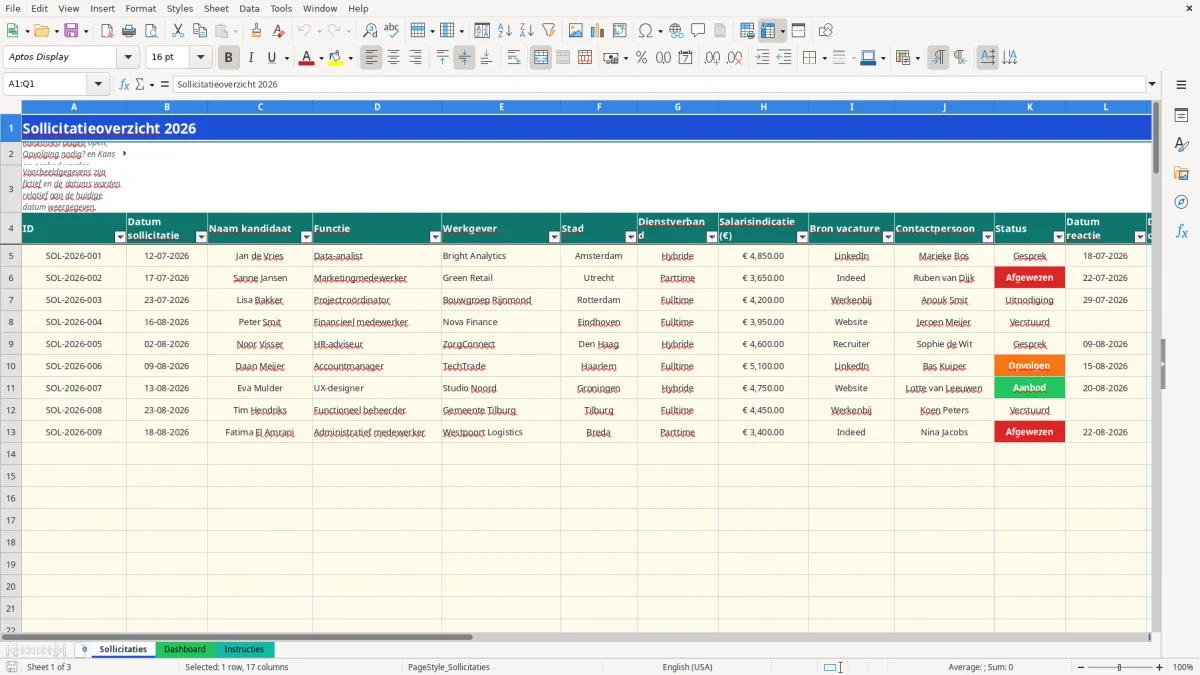
Task: Click the Sort icon
Action: [482, 31]
